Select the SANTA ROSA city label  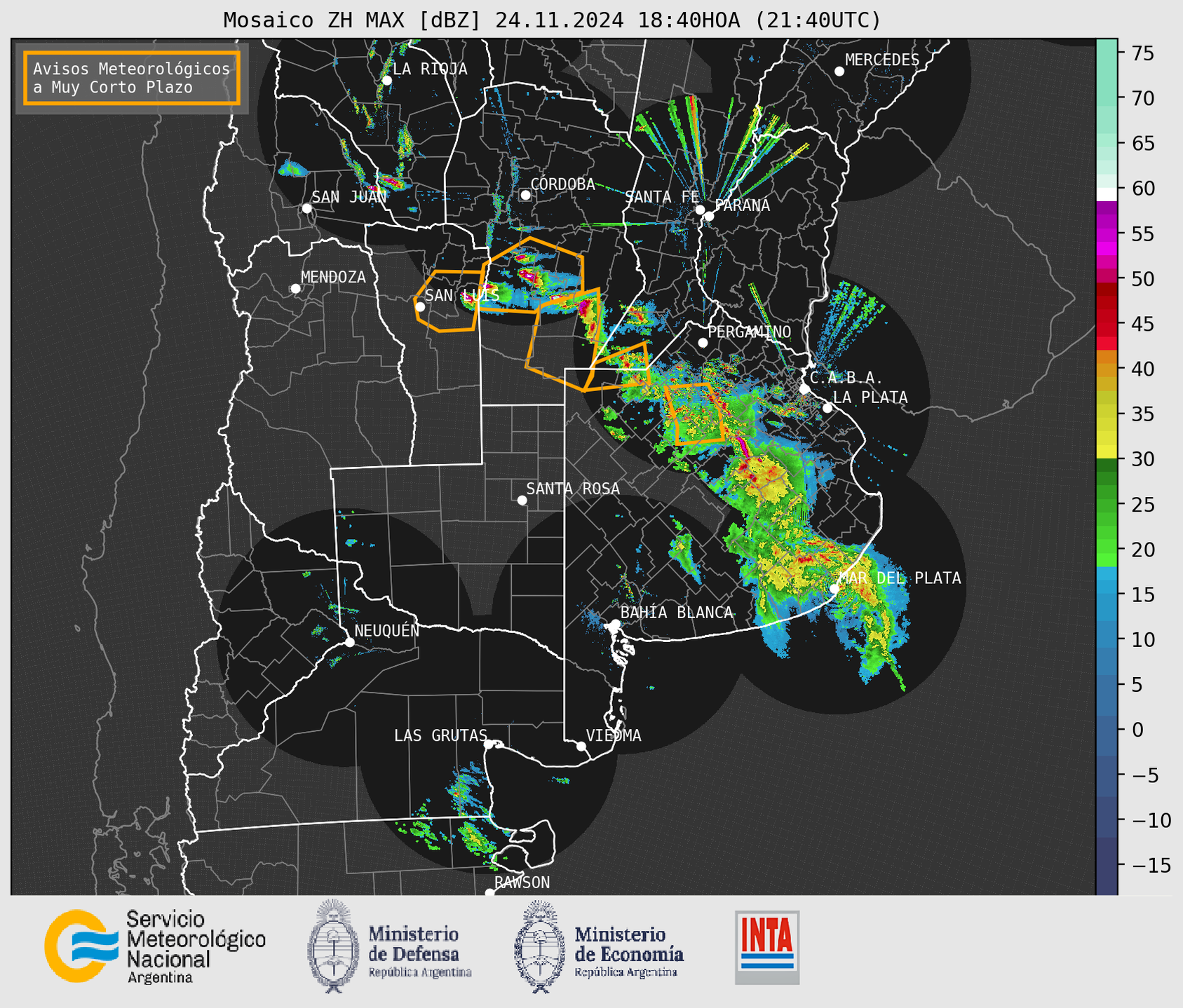click(573, 489)
